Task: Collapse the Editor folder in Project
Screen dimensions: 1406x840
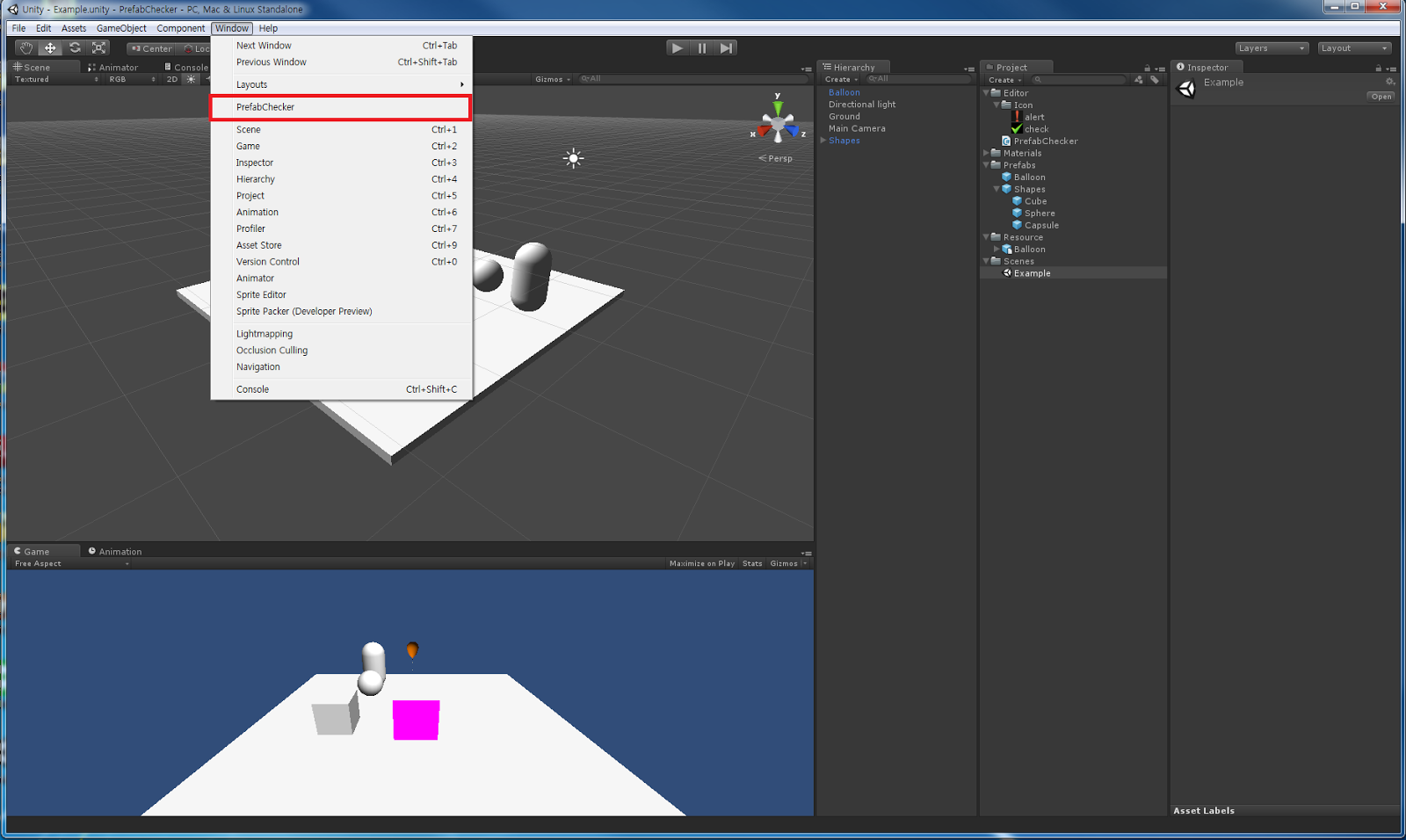Action: point(987,93)
